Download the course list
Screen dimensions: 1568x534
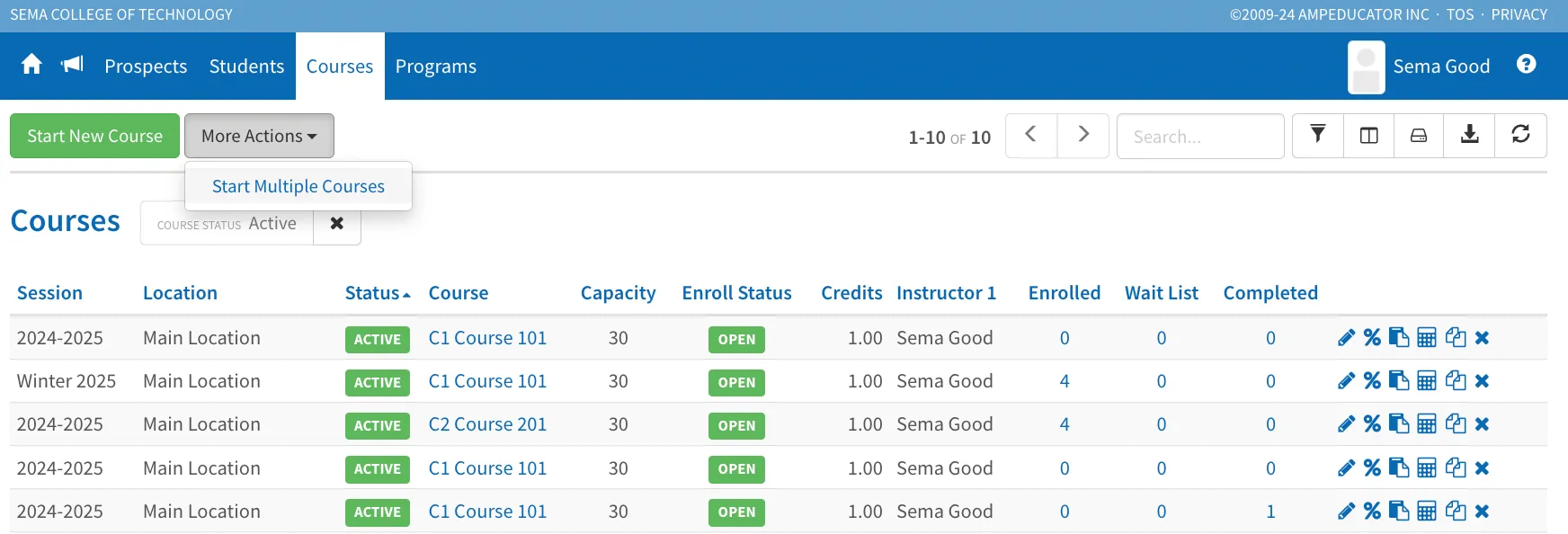1469,136
